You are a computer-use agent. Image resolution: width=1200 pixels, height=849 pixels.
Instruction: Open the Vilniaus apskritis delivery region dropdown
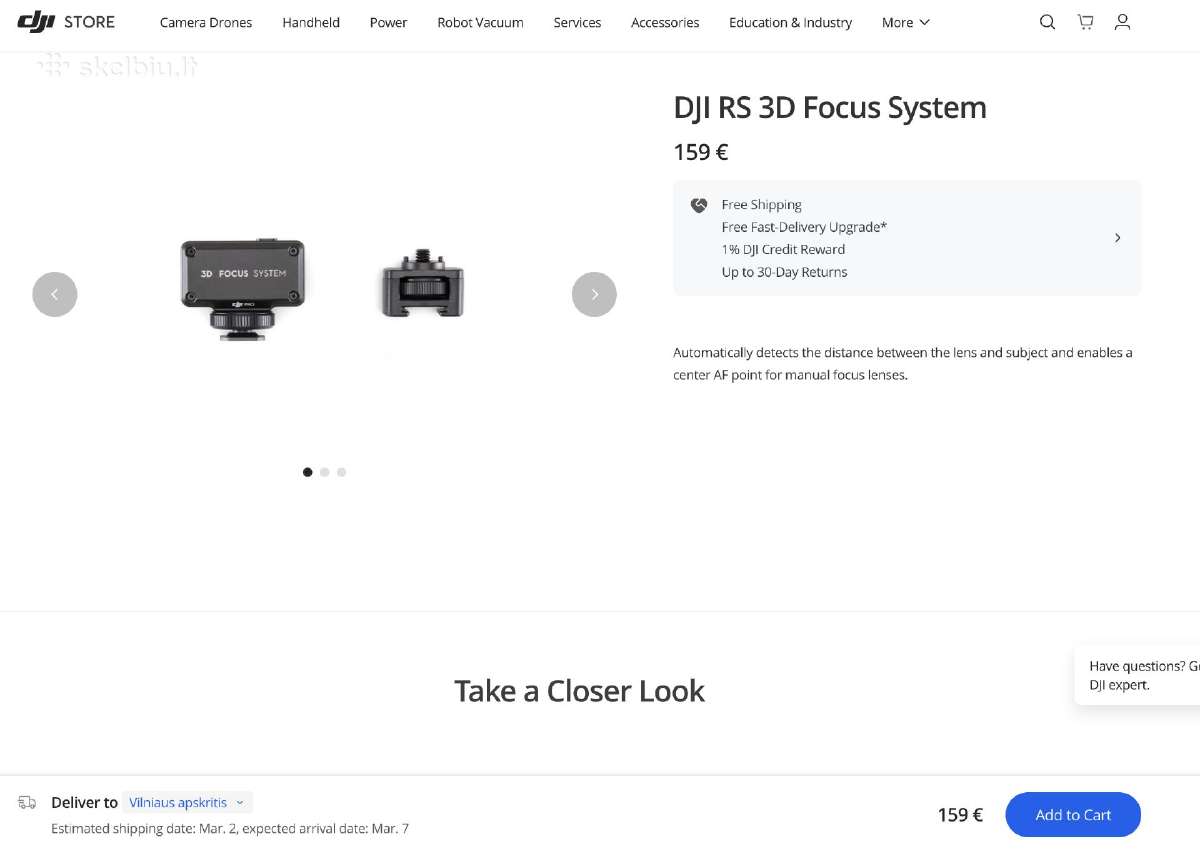[x=187, y=802]
